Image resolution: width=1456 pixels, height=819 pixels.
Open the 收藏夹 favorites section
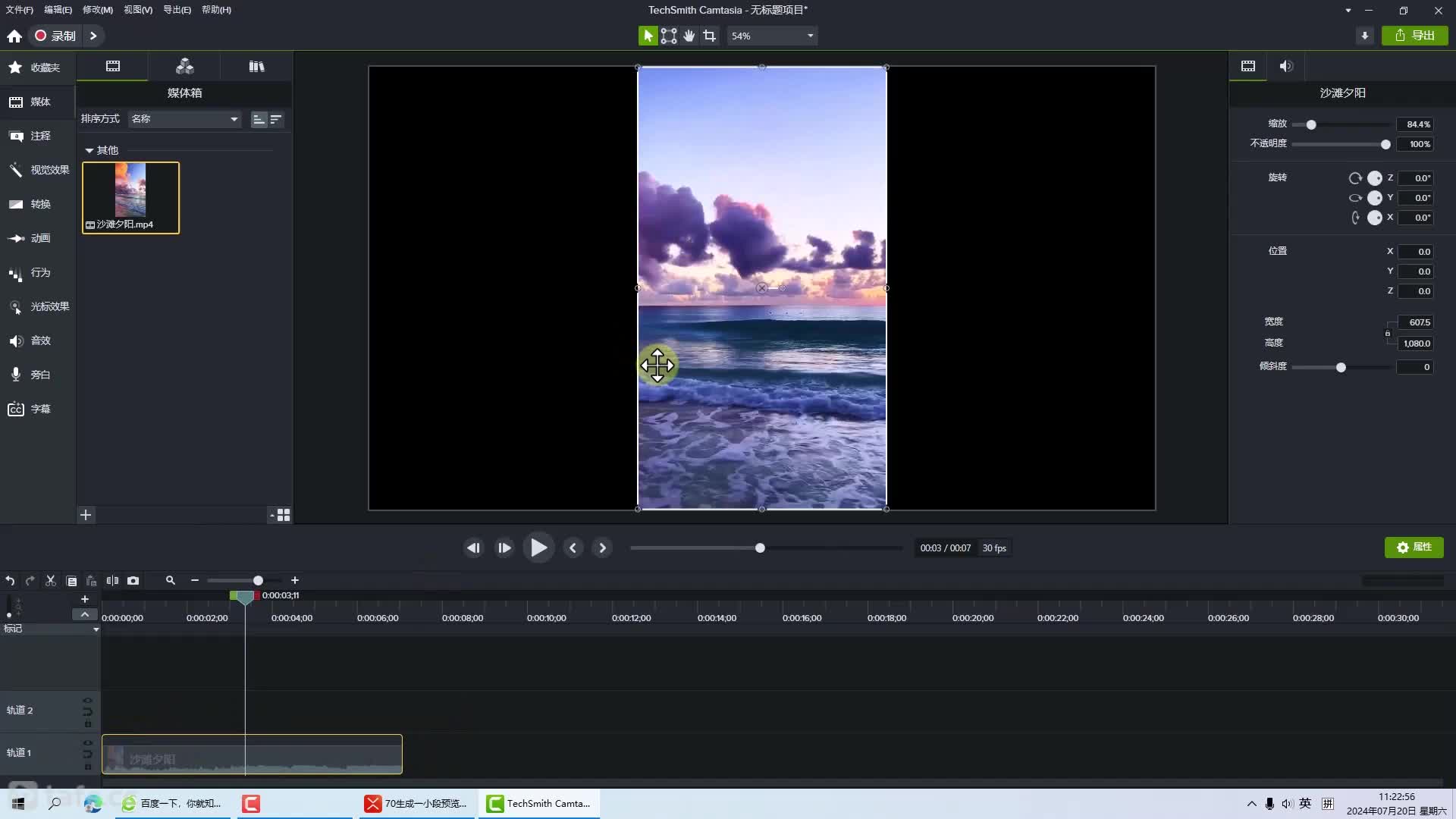pyautogui.click(x=37, y=67)
